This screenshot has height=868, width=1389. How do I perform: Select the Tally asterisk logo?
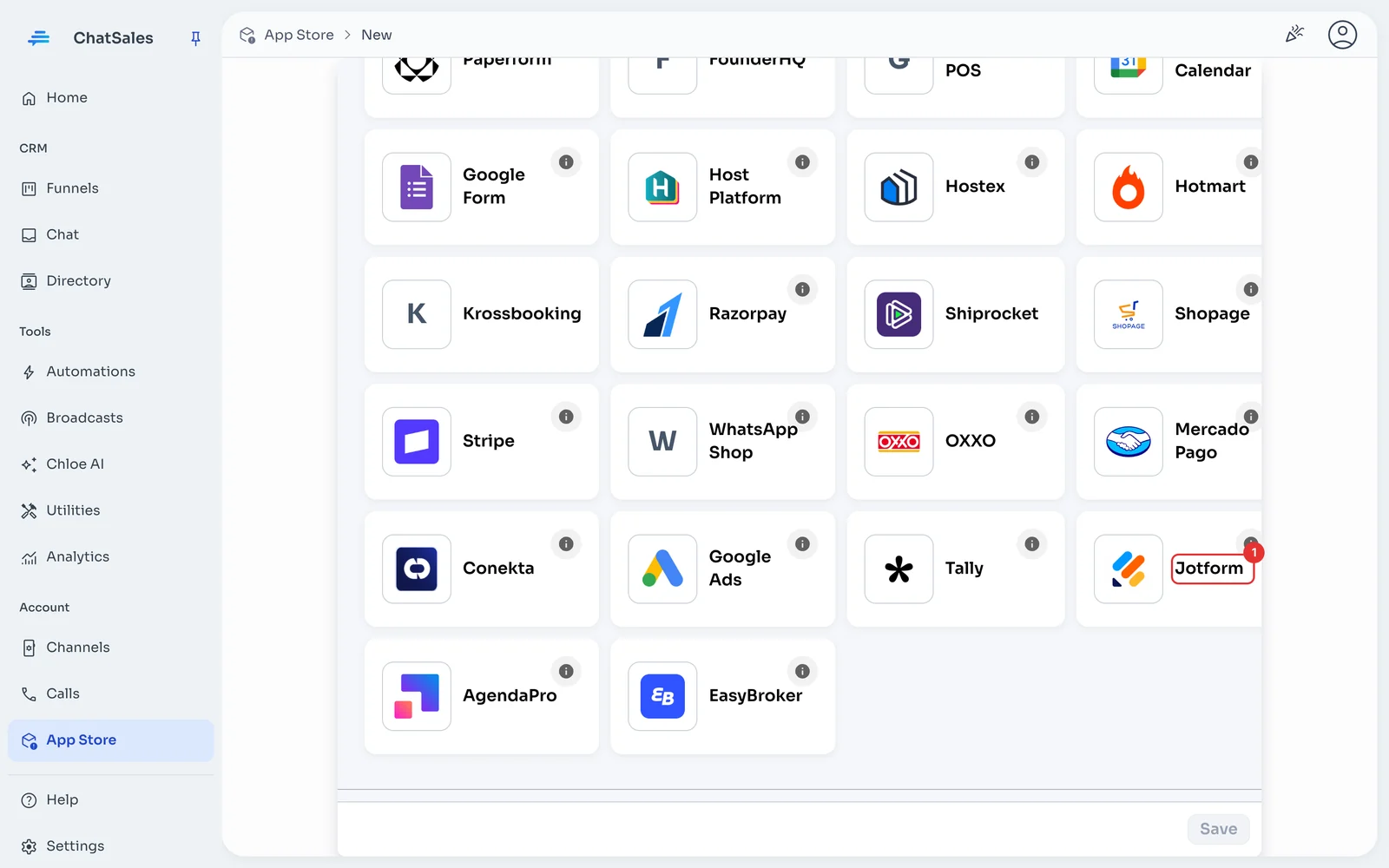pos(899,569)
